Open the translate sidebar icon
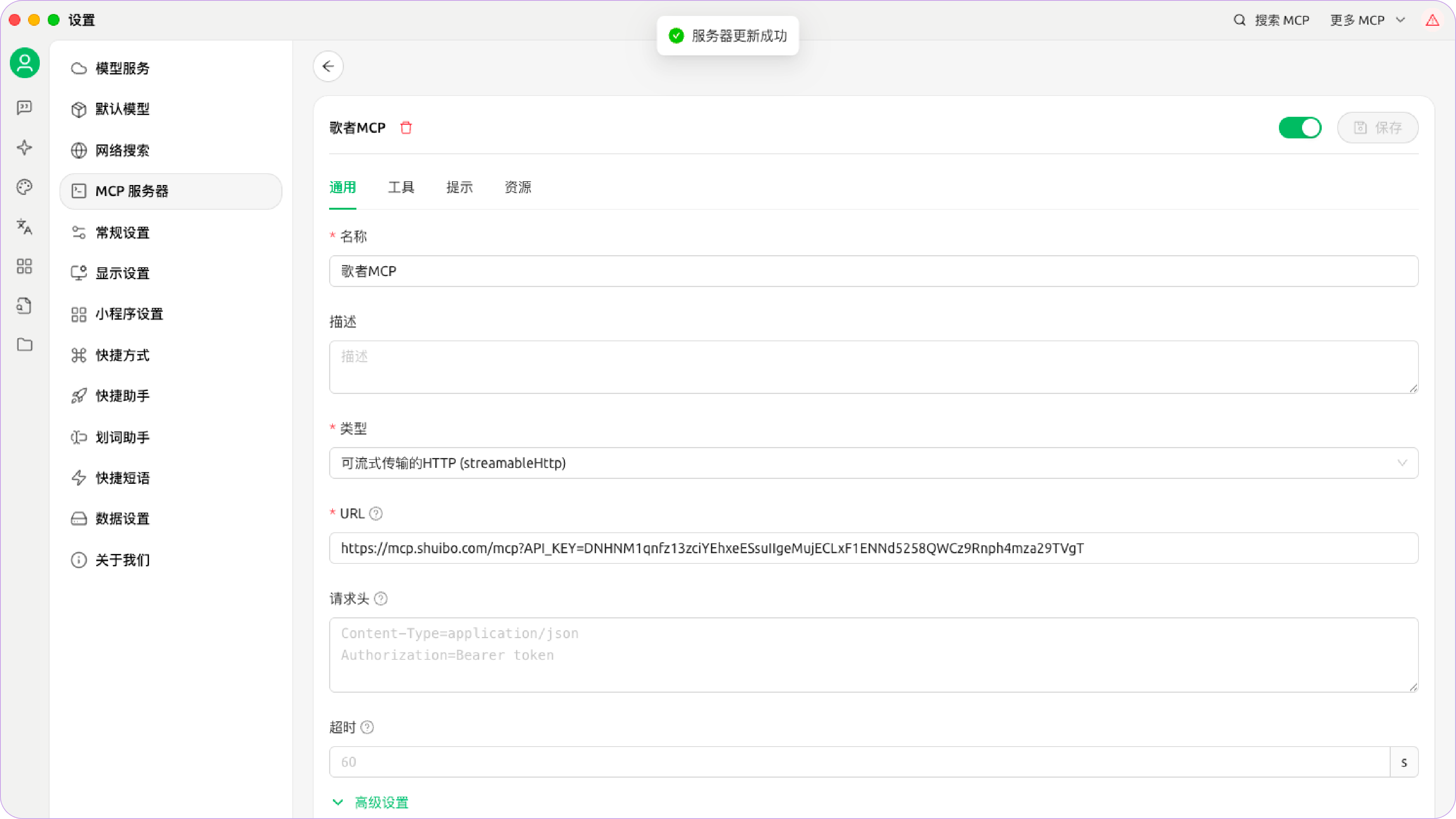Viewport: 1456px width, 819px height. tap(24, 227)
